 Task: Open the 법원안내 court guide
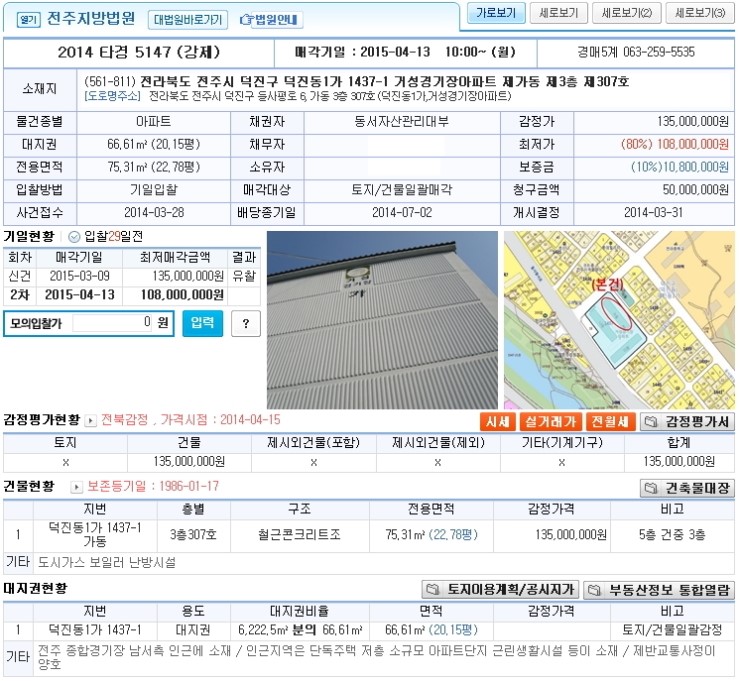269,20
